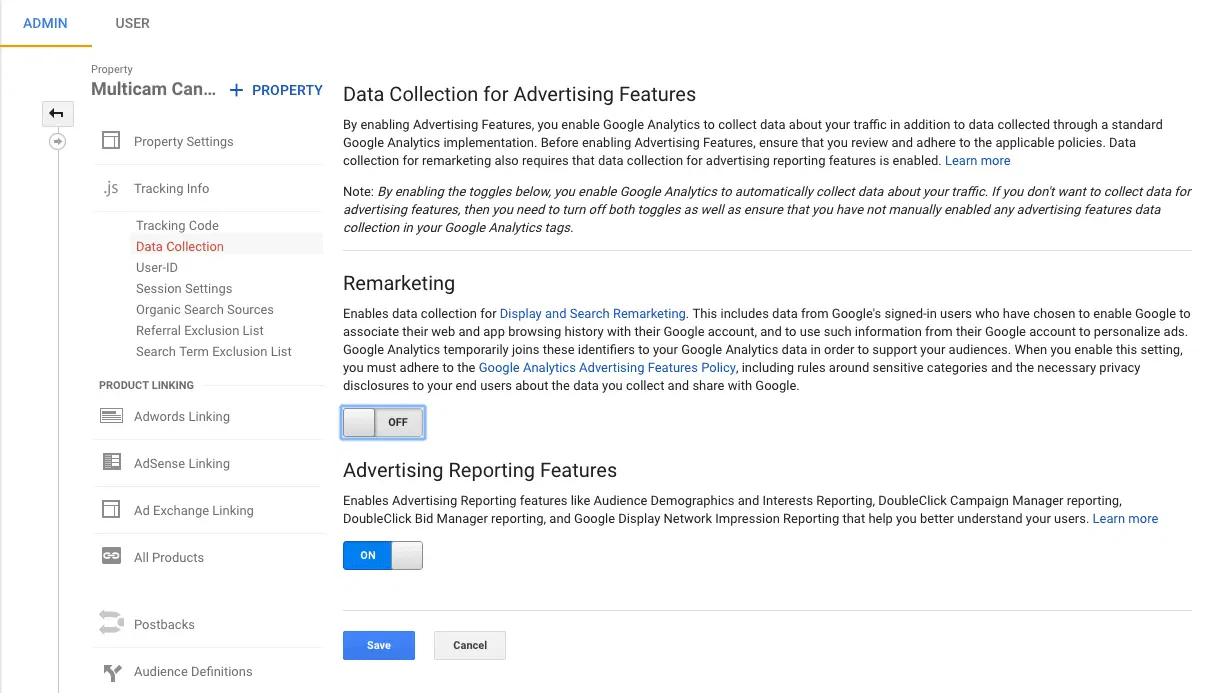
Task: Switch to the USER tab
Action: [x=132, y=23]
